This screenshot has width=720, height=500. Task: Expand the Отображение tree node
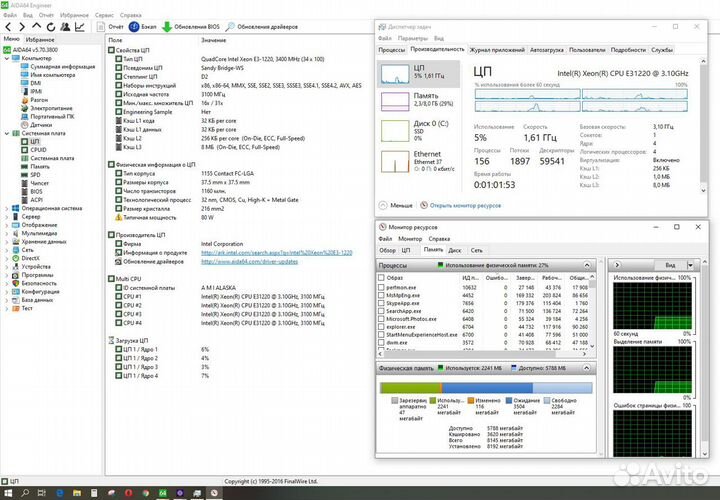[x=6, y=225]
